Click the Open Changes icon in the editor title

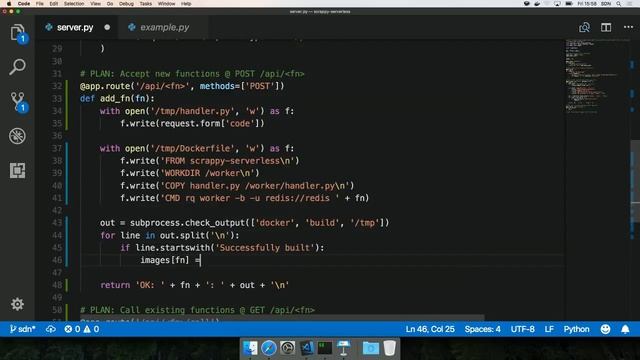(x=584, y=27)
